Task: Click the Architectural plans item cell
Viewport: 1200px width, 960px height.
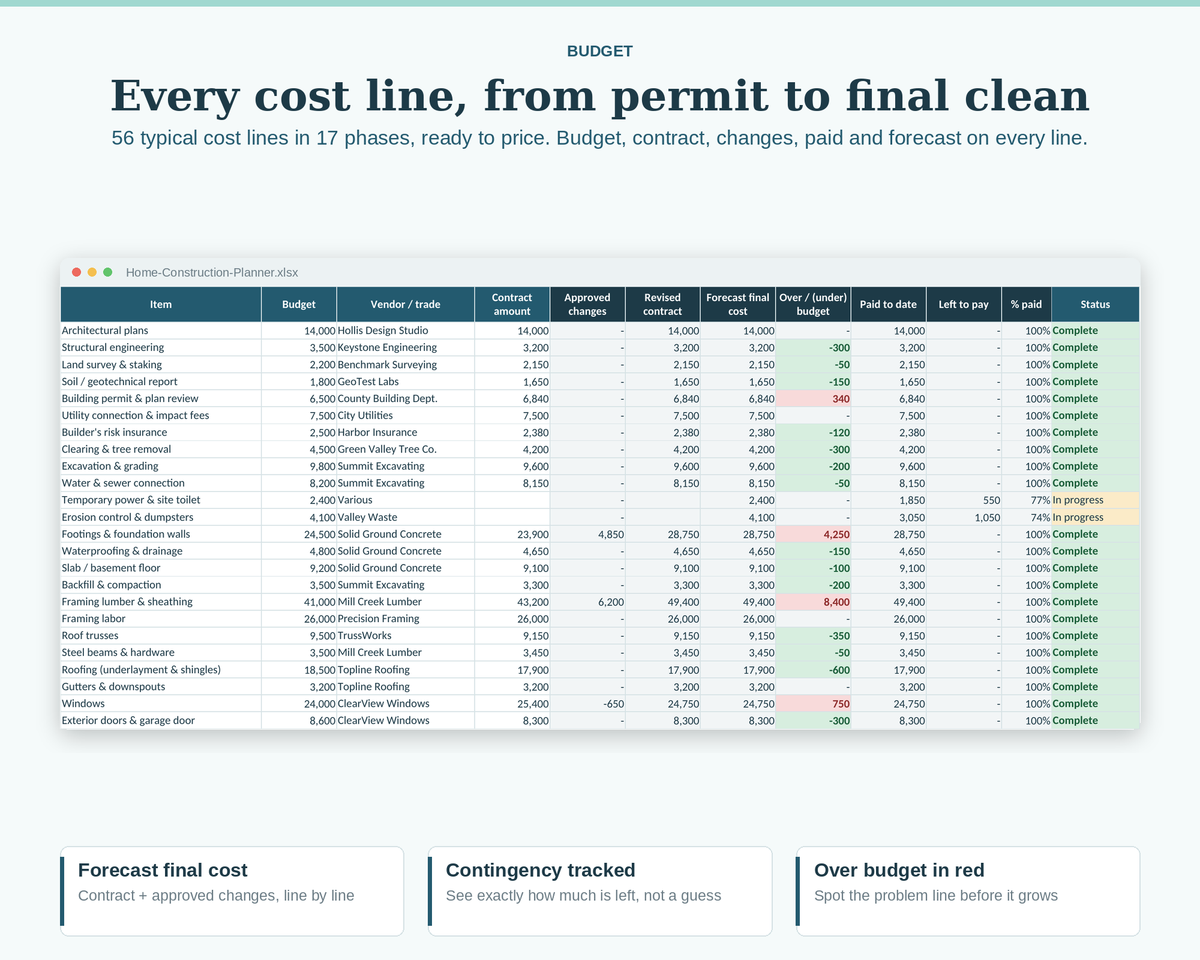Action: tap(161, 331)
